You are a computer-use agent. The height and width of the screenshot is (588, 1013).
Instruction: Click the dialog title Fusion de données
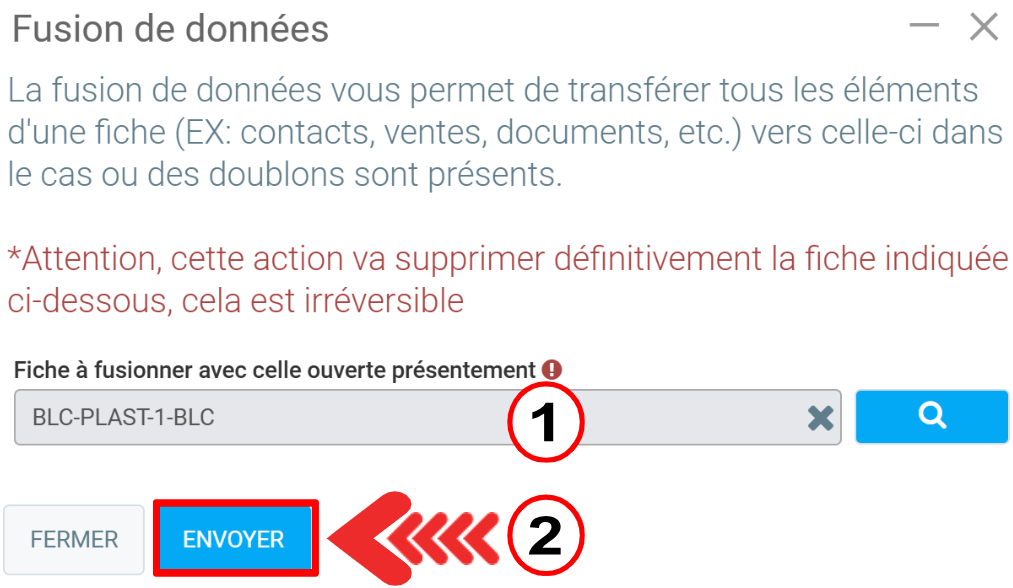click(x=170, y=30)
